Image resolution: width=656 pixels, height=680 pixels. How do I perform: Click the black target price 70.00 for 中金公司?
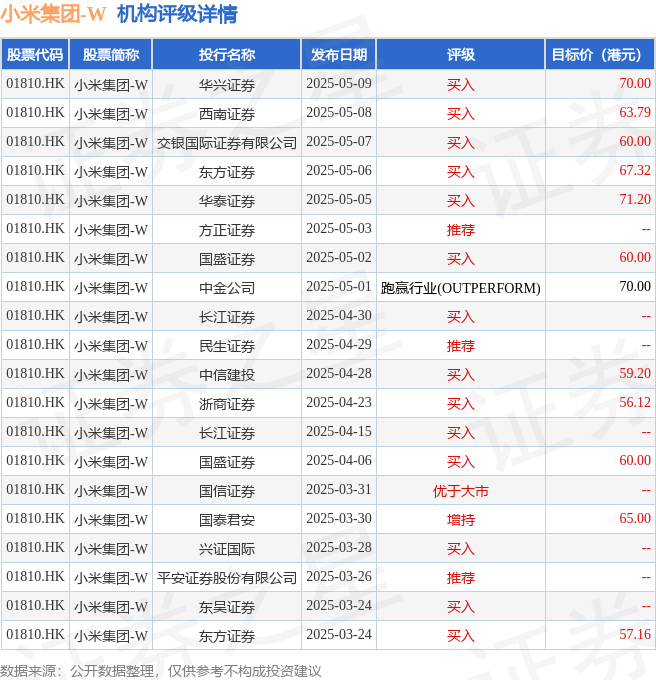(635, 286)
